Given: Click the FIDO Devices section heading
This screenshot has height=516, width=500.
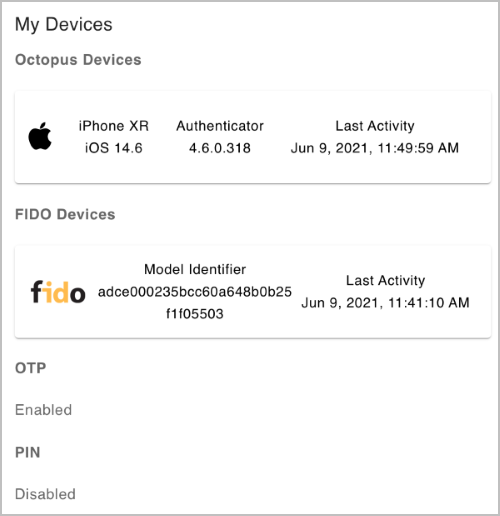Looking at the screenshot, I should coord(65,214).
